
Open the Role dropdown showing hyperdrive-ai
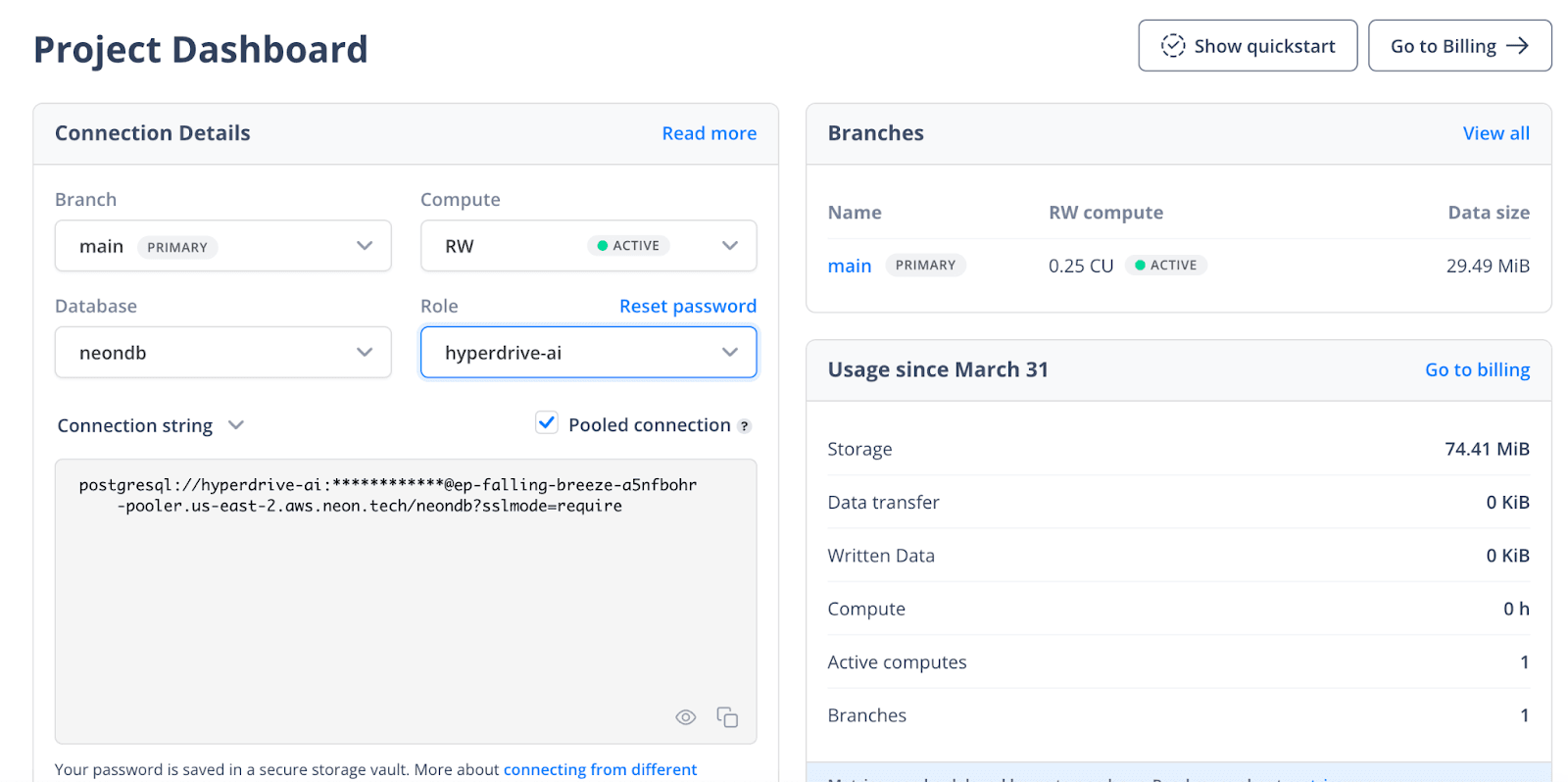588,353
